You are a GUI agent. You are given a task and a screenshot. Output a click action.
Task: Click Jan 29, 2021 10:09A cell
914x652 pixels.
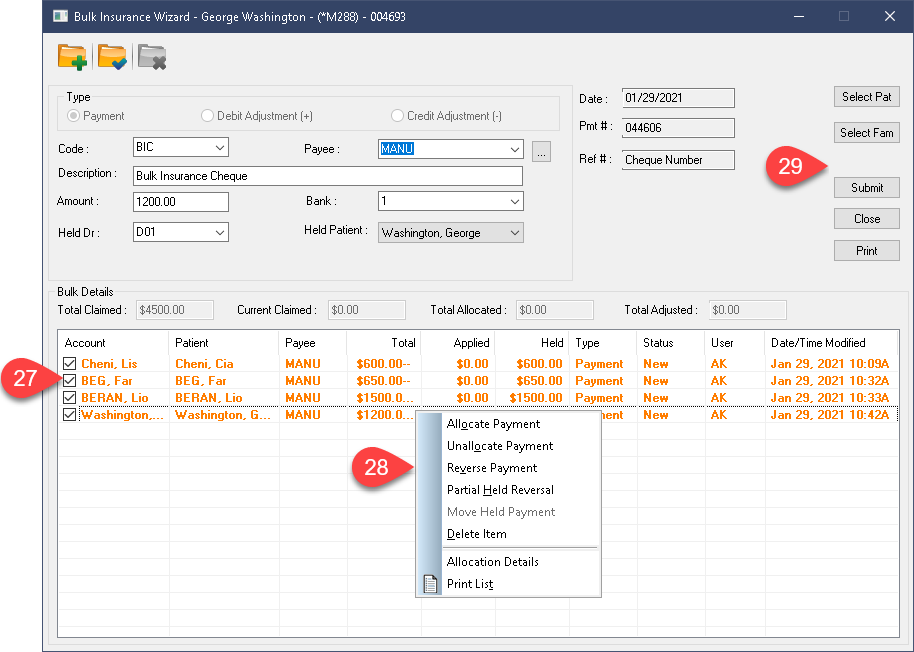pos(829,364)
